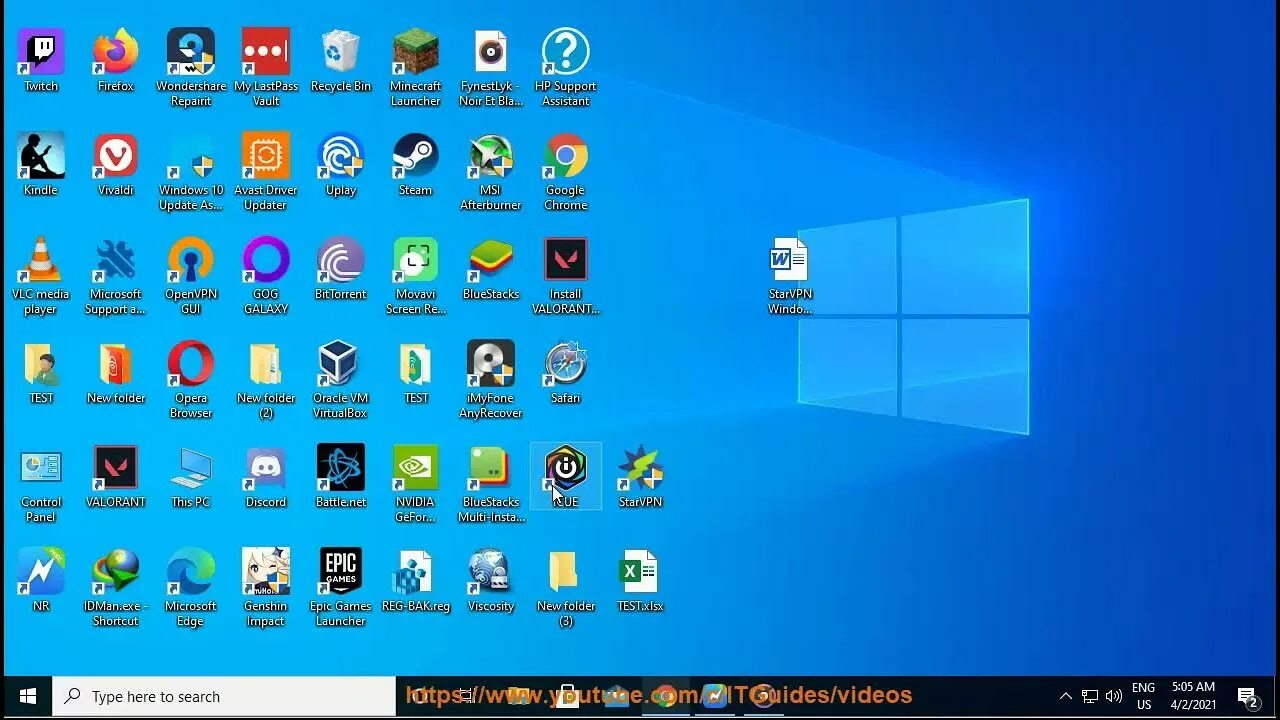Switch the ENG US input language
Image resolution: width=1280 pixels, height=720 pixels.
point(1143,696)
